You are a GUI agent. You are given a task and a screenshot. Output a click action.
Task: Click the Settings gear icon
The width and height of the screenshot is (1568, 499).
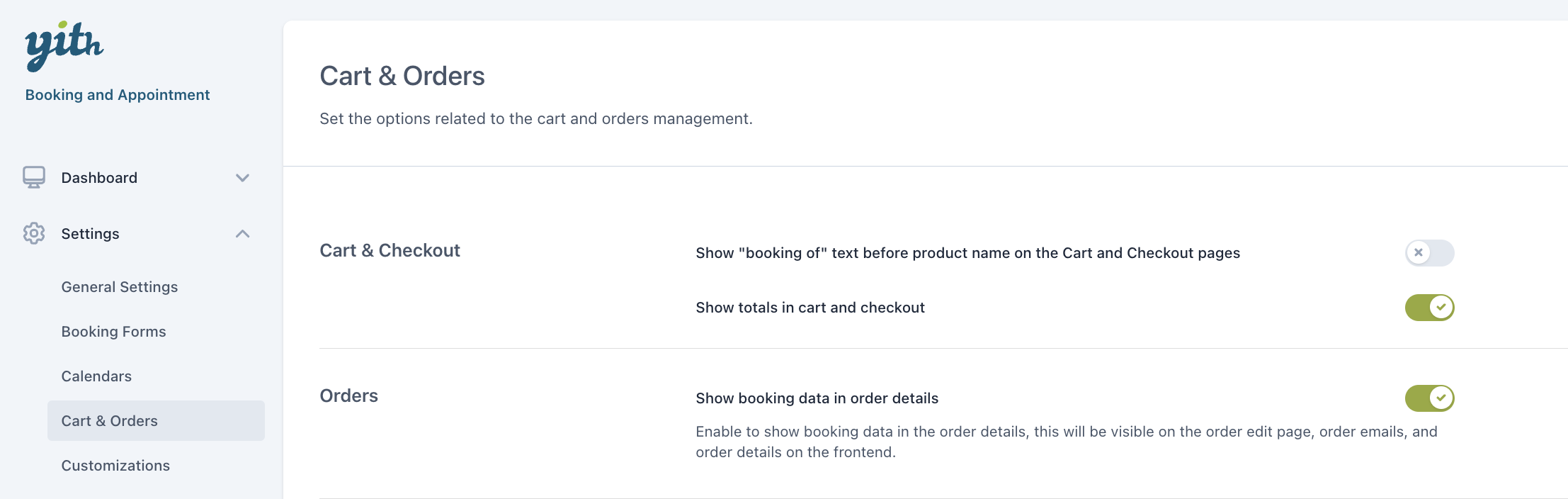pyautogui.click(x=33, y=233)
